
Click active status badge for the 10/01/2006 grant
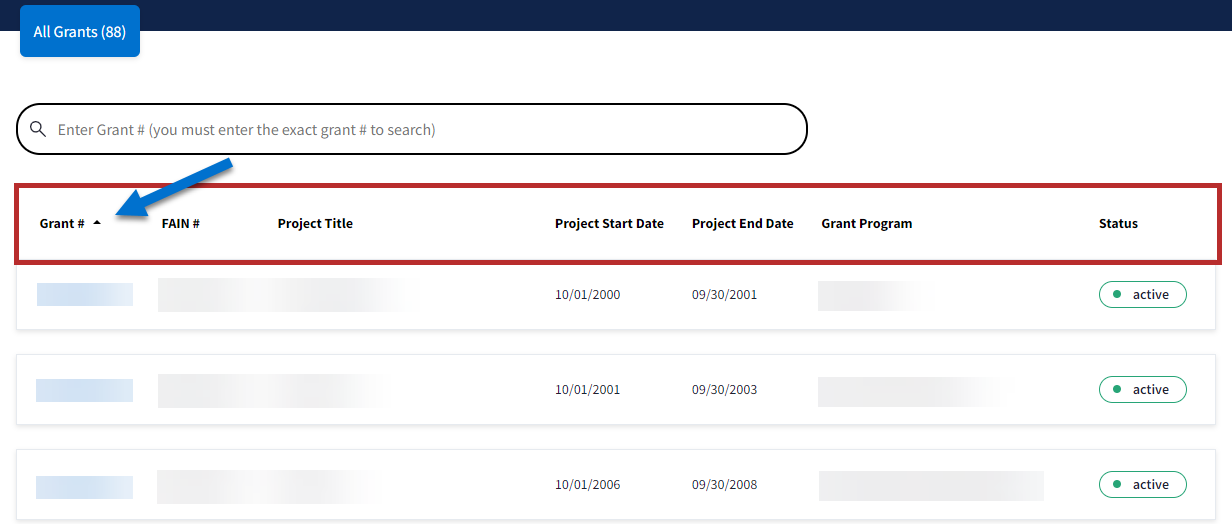(1142, 485)
